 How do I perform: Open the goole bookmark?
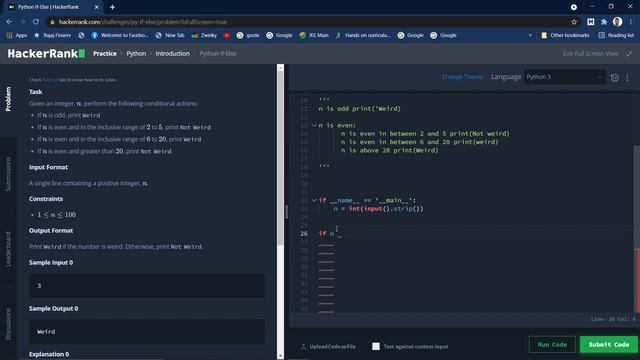pyautogui.click(x=248, y=36)
